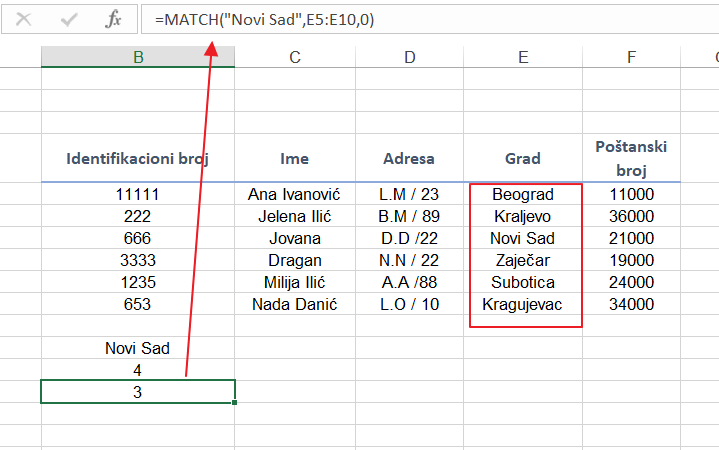The image size is (719, 450).
Task: Select column E header
Action: point(523,58)
